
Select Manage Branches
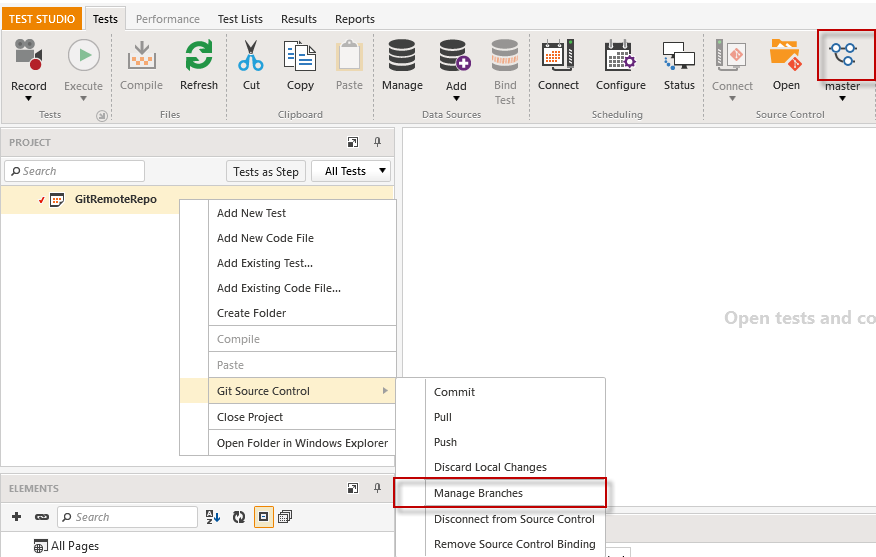coord(515,493)
